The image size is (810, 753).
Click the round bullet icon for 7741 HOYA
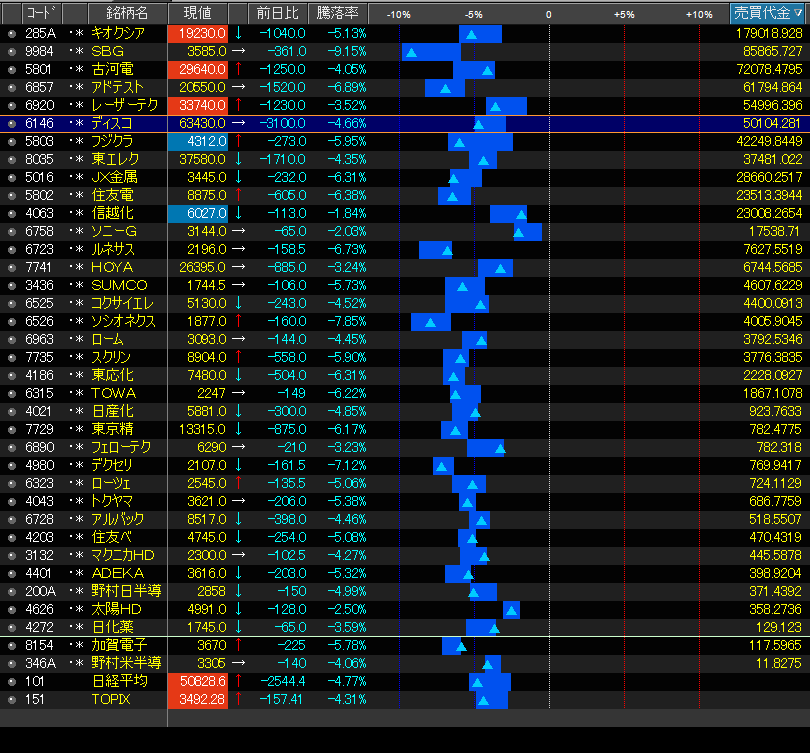tap(12, 268)
